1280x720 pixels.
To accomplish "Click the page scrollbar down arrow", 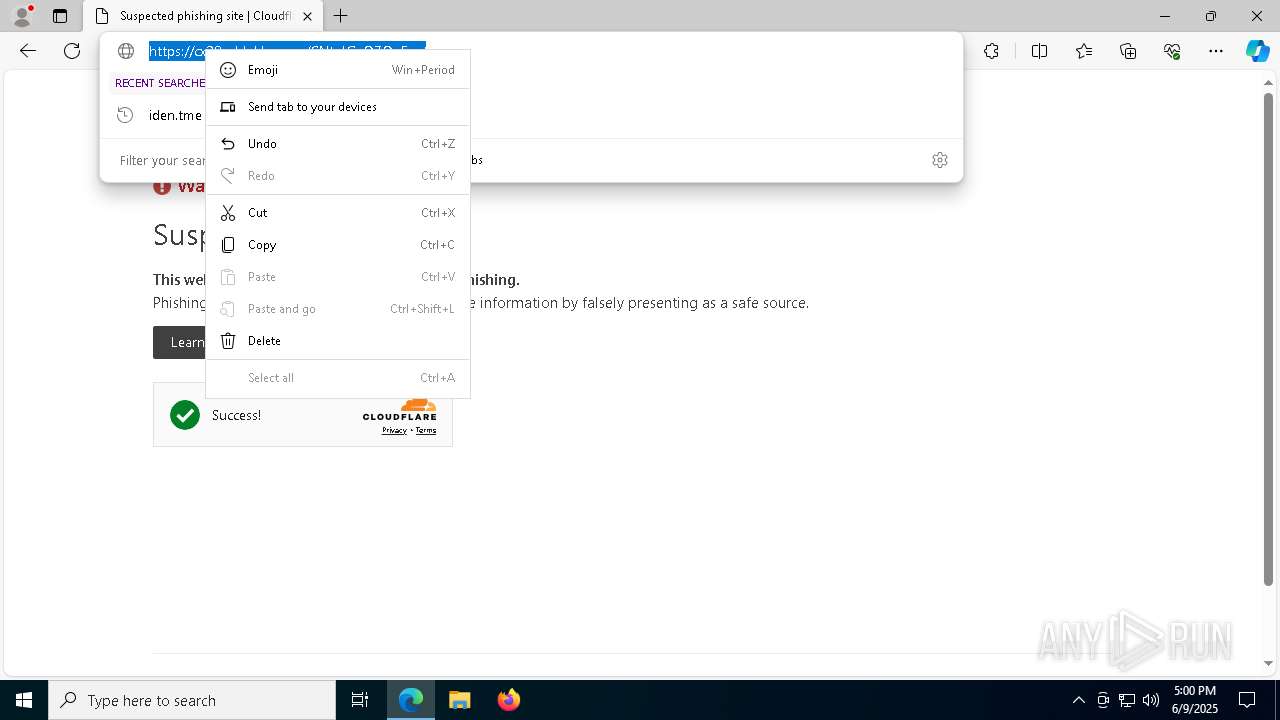I will pyautogui.click(x=1268, y=663).
